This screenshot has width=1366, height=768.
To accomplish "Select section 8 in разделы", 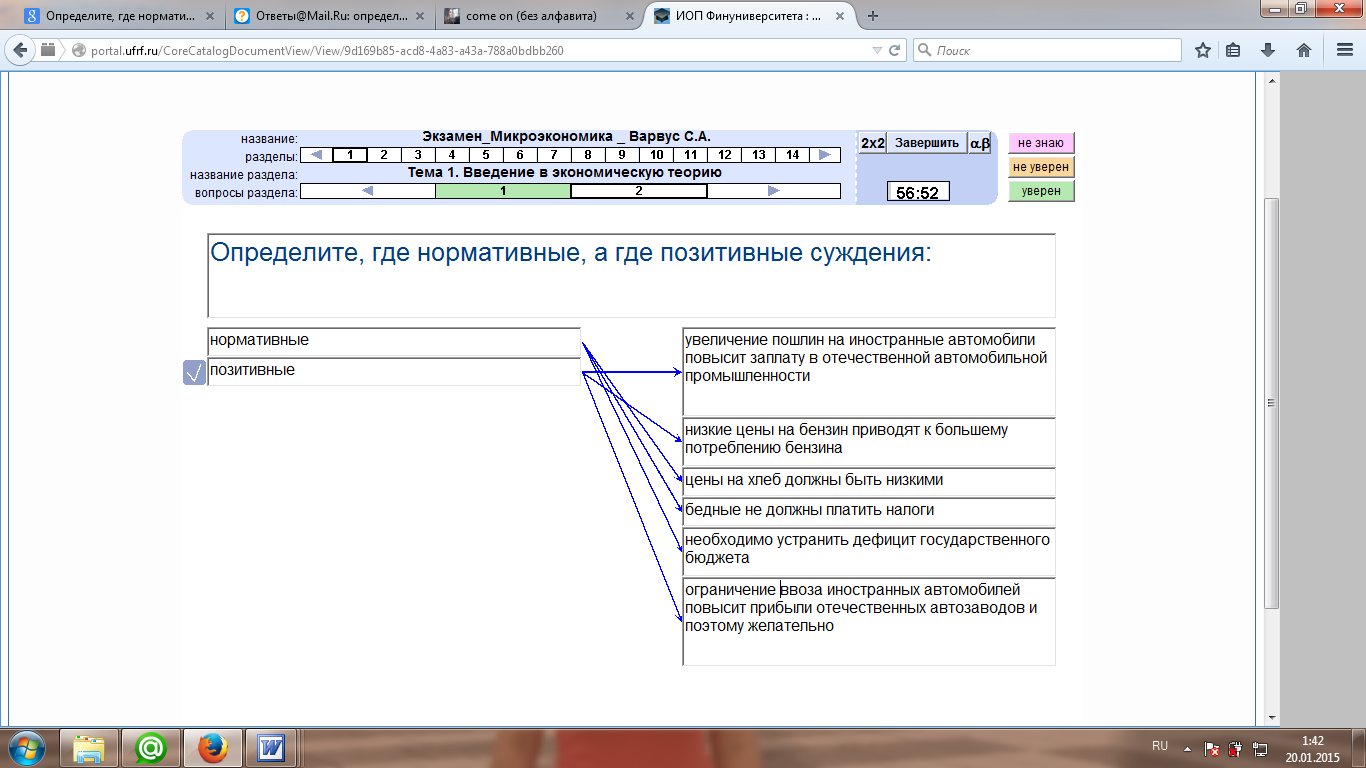I will (x=587, y=155).
